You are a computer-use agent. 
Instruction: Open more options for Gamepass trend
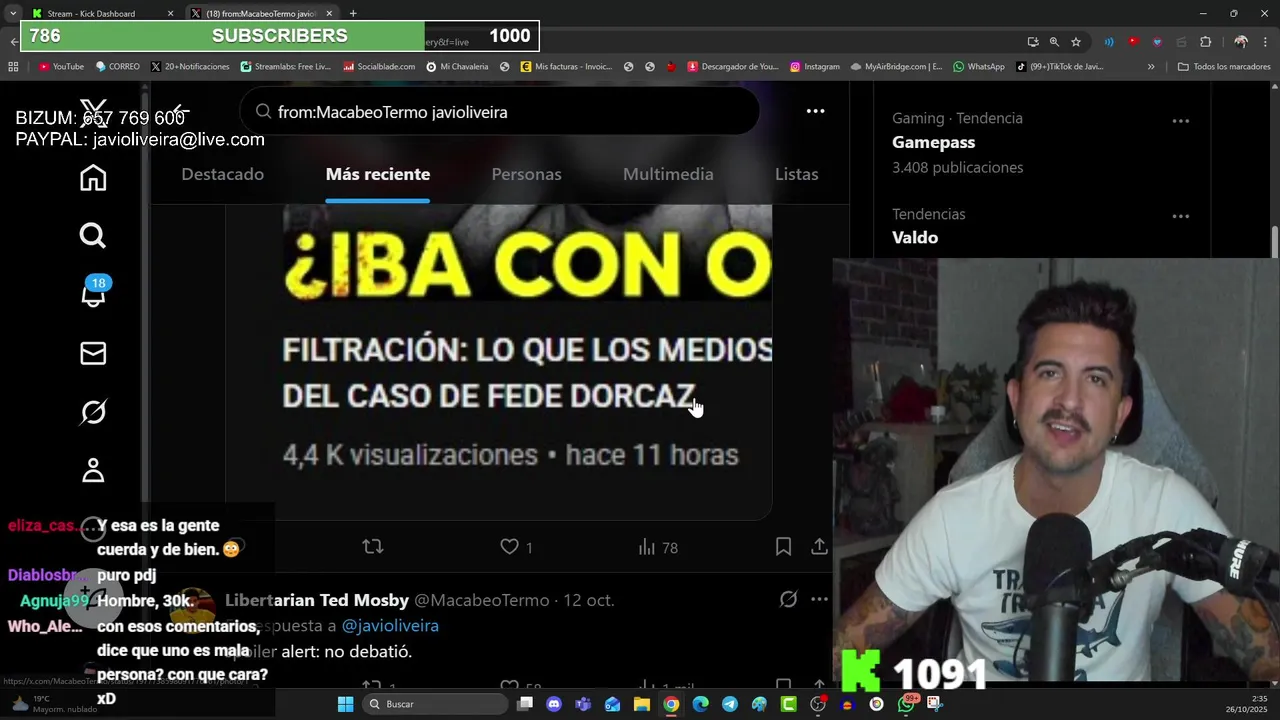click(x=1180, y=120)
